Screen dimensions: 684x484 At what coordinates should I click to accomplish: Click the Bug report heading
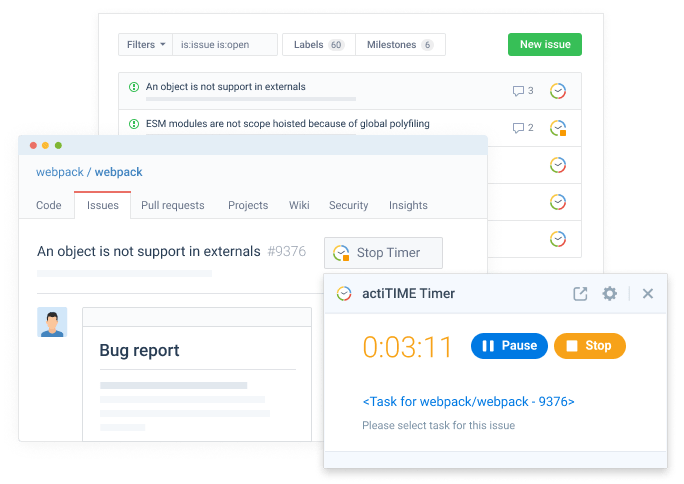coord(139,350)
